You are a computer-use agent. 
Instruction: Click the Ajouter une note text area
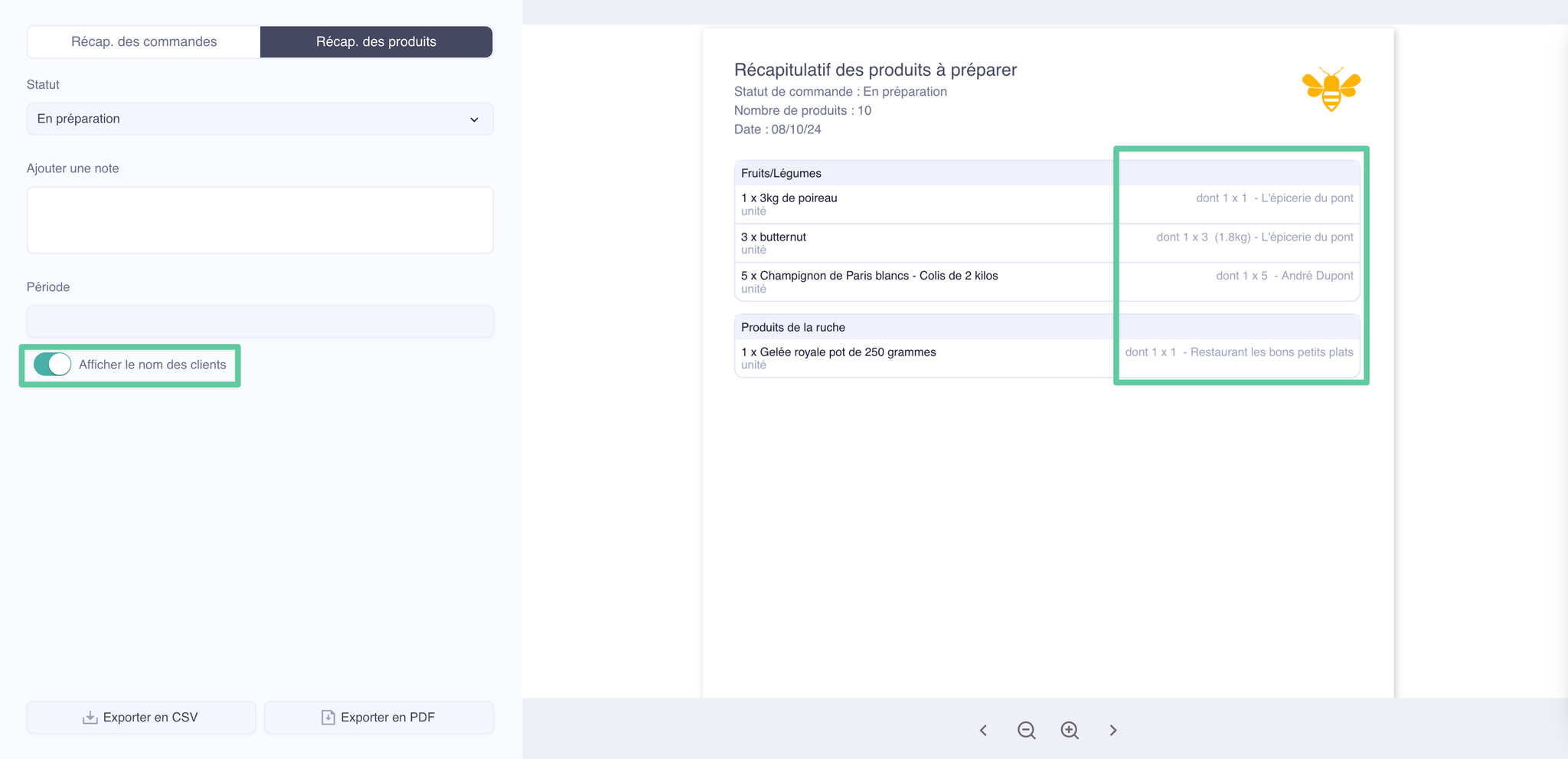[x=260, y=220]
